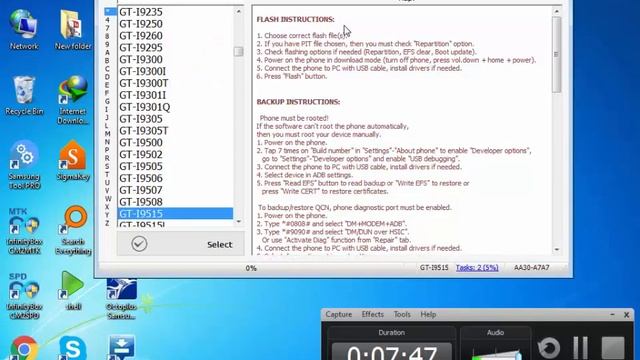The image size is (640, 360).
Task: Select GT-I9260 in model list
Action: click(x=175, y=36)
